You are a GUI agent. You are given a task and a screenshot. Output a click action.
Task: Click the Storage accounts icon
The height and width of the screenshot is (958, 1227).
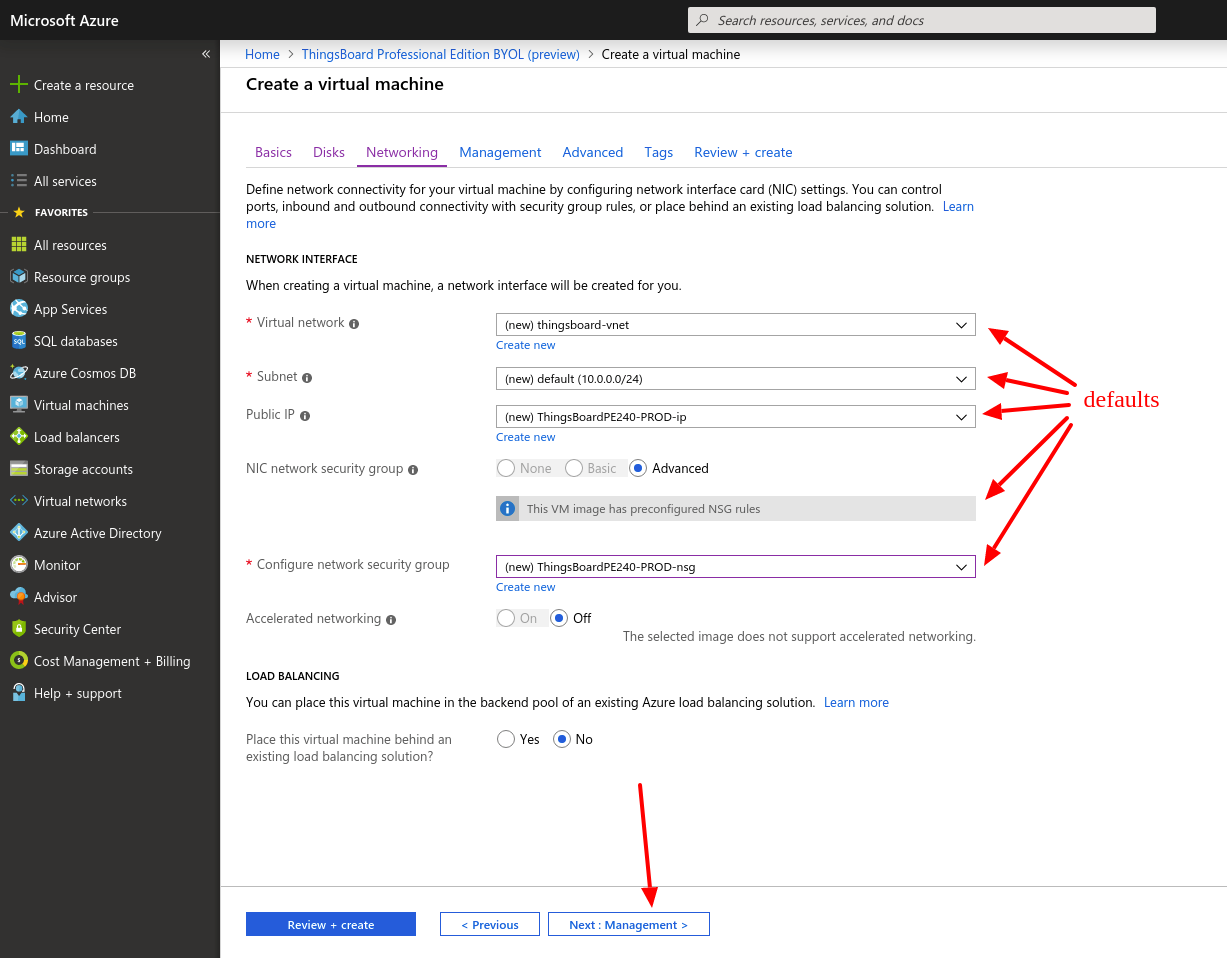pos(18,469)
